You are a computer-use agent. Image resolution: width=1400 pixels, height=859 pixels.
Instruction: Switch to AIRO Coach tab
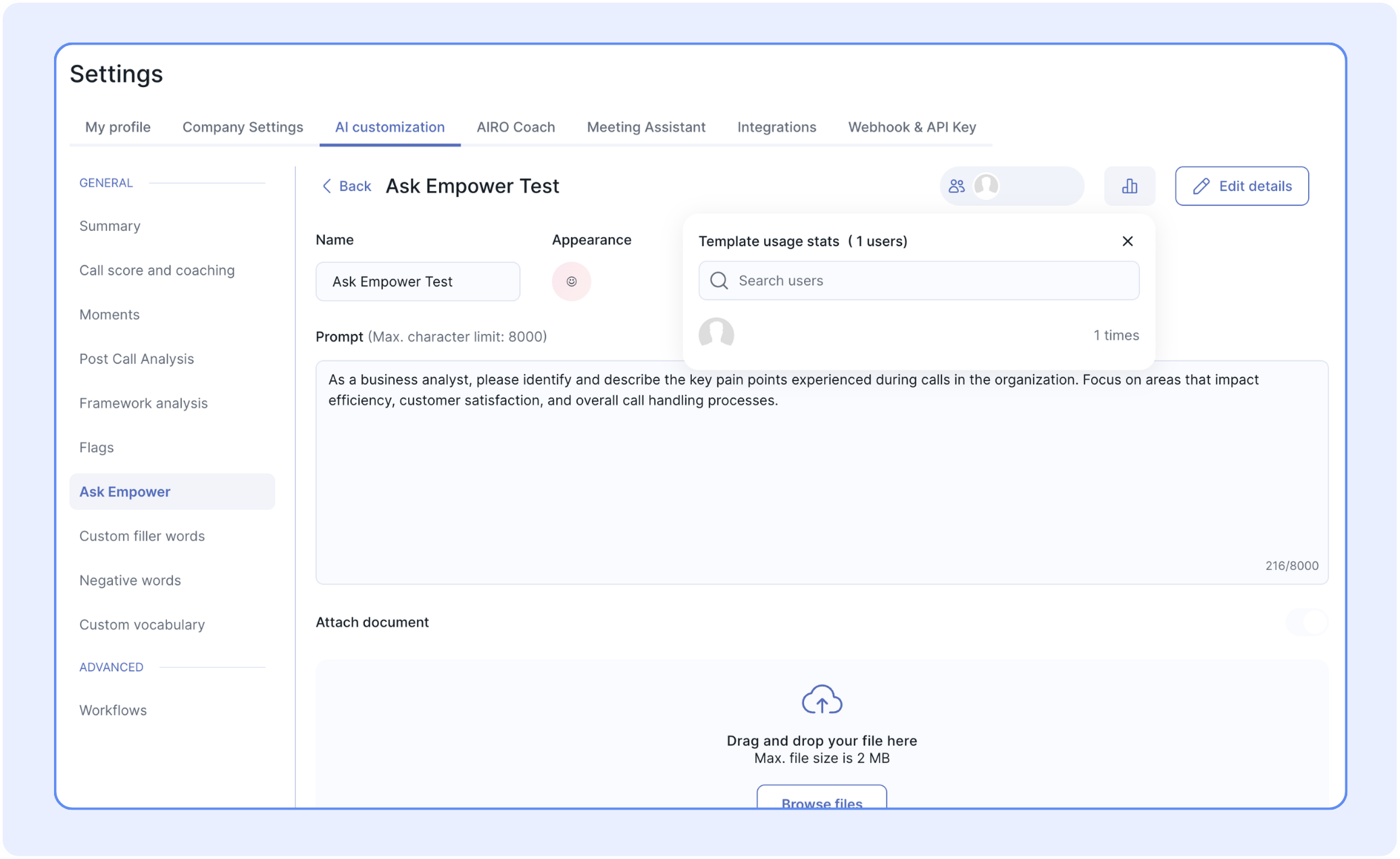[x=516, y=127]
